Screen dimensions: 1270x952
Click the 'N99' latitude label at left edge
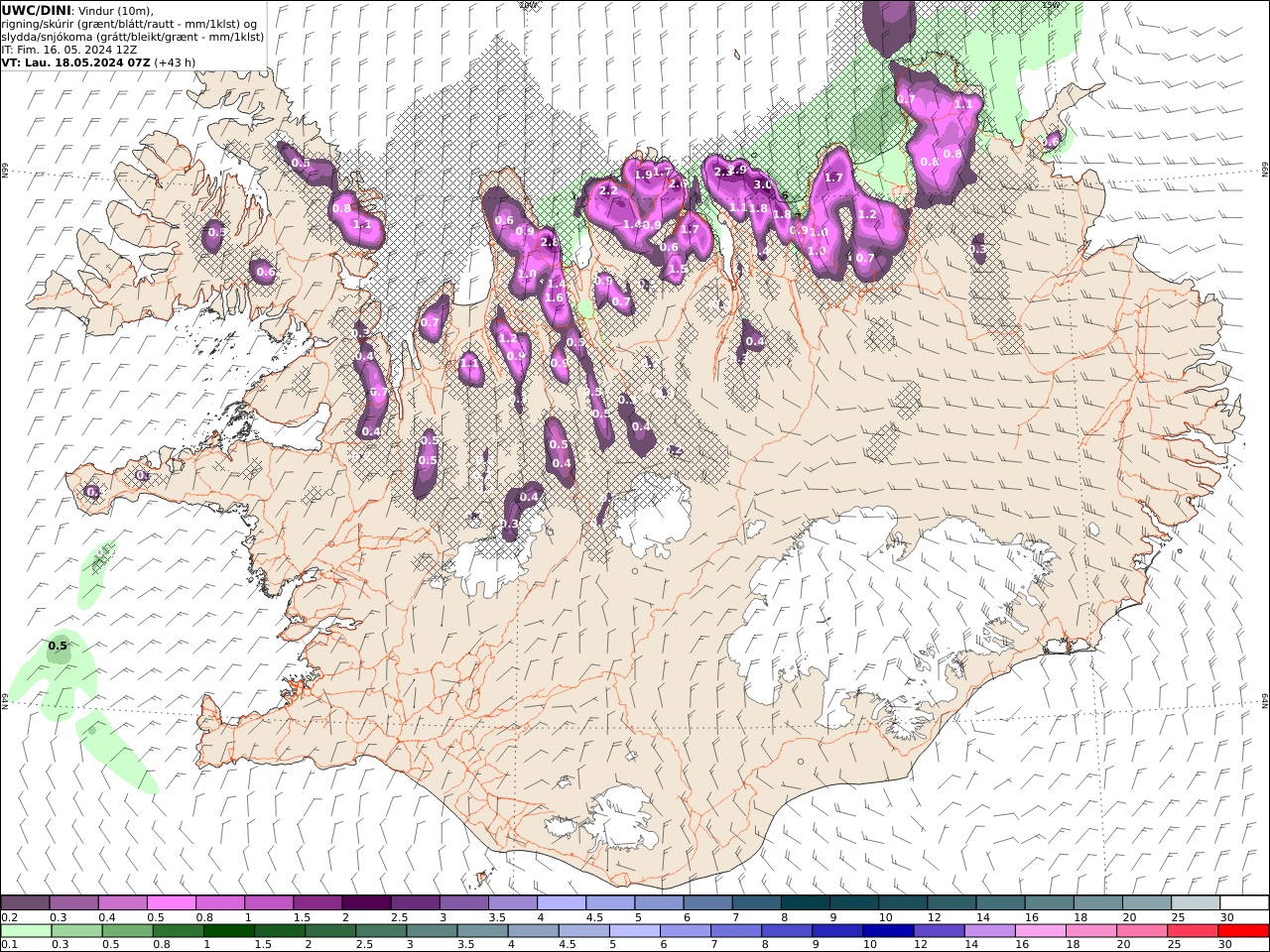[x=5, y=171]
